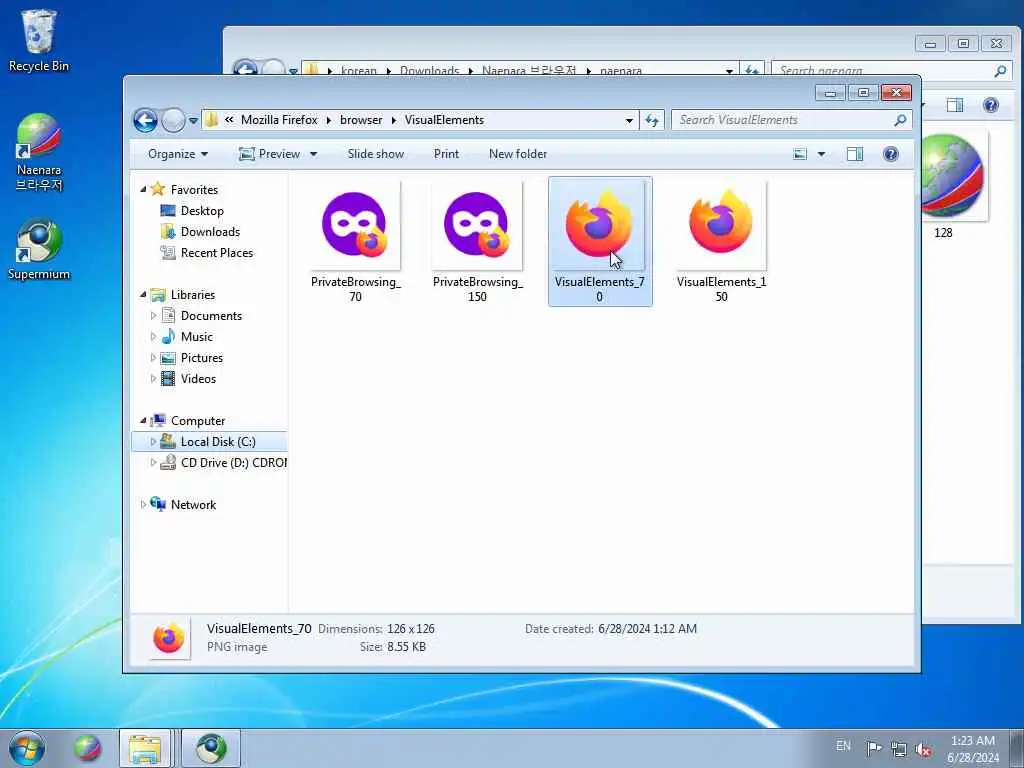Close the VisualElements window
This screenshot has height=768, width=1024.
click(896, 93)
